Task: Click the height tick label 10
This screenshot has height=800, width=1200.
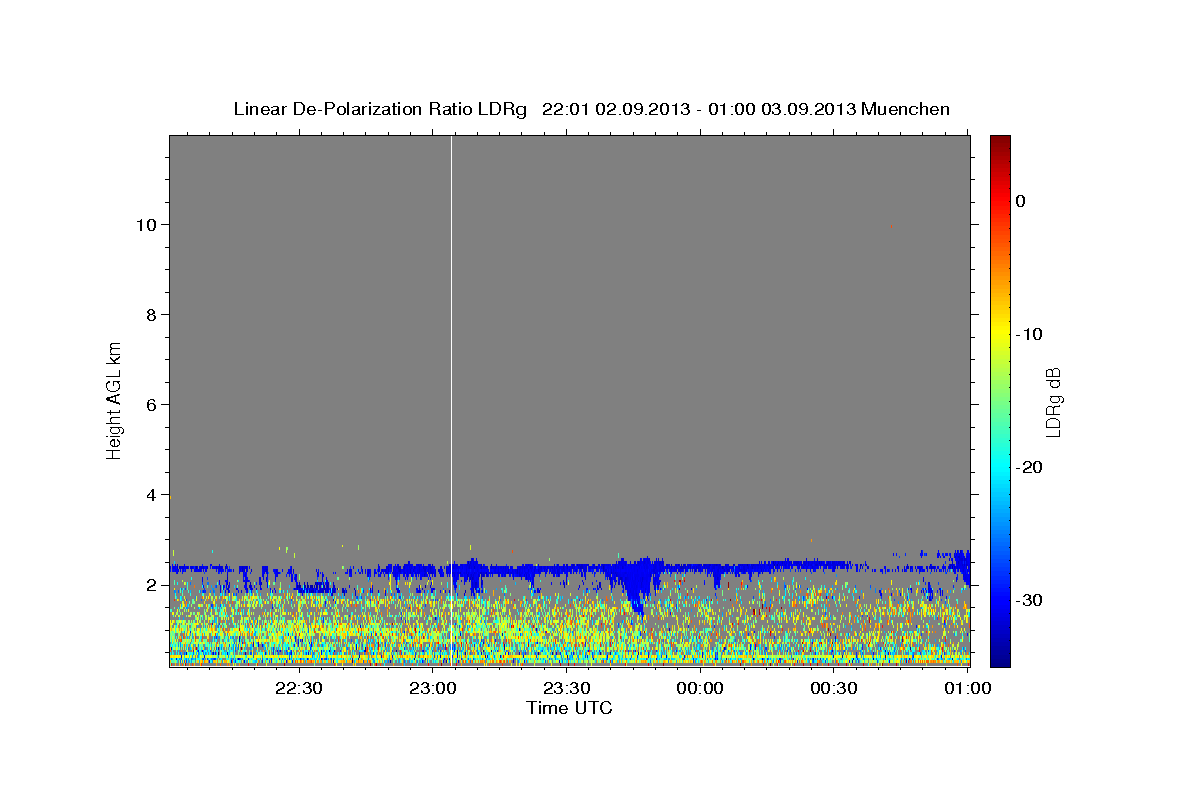Action: tap(146, 225)
